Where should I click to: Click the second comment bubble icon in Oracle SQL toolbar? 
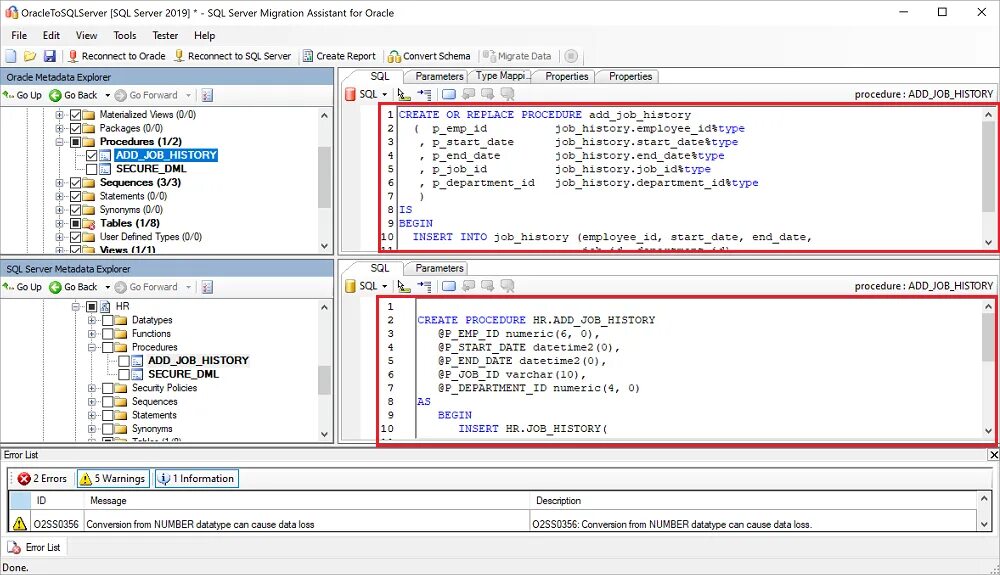[x=488, y=94]
